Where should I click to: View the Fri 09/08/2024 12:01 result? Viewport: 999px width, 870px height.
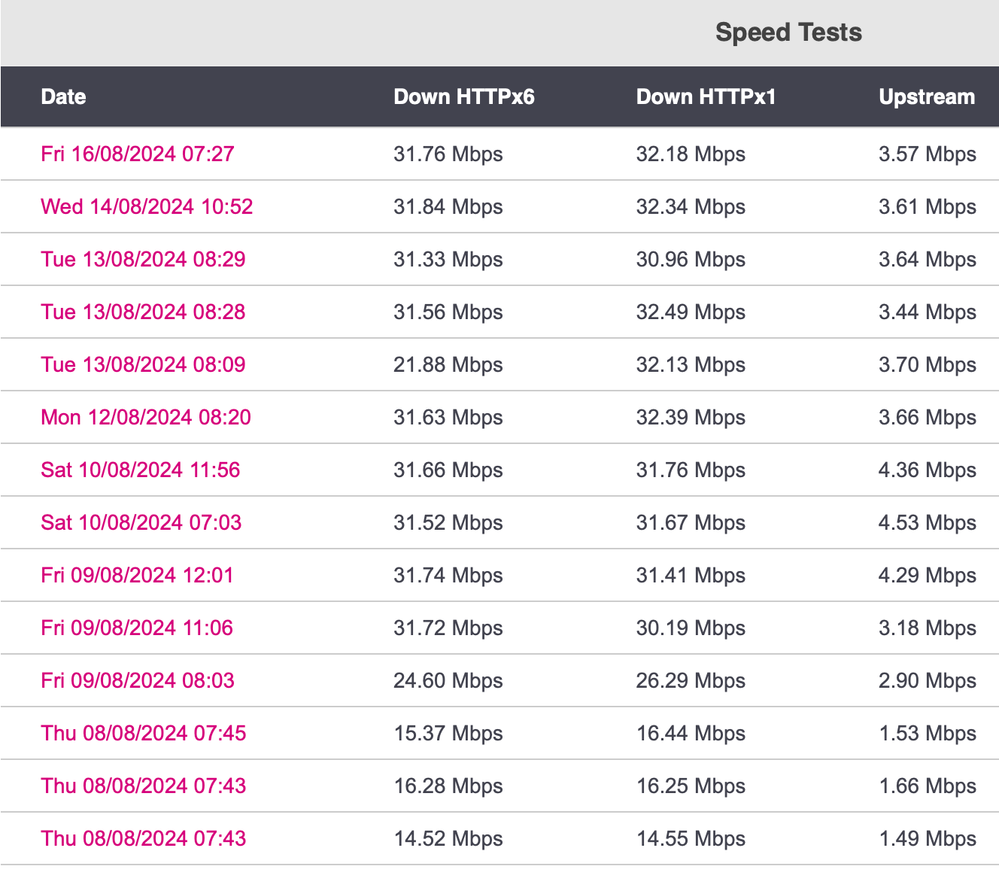138,576
